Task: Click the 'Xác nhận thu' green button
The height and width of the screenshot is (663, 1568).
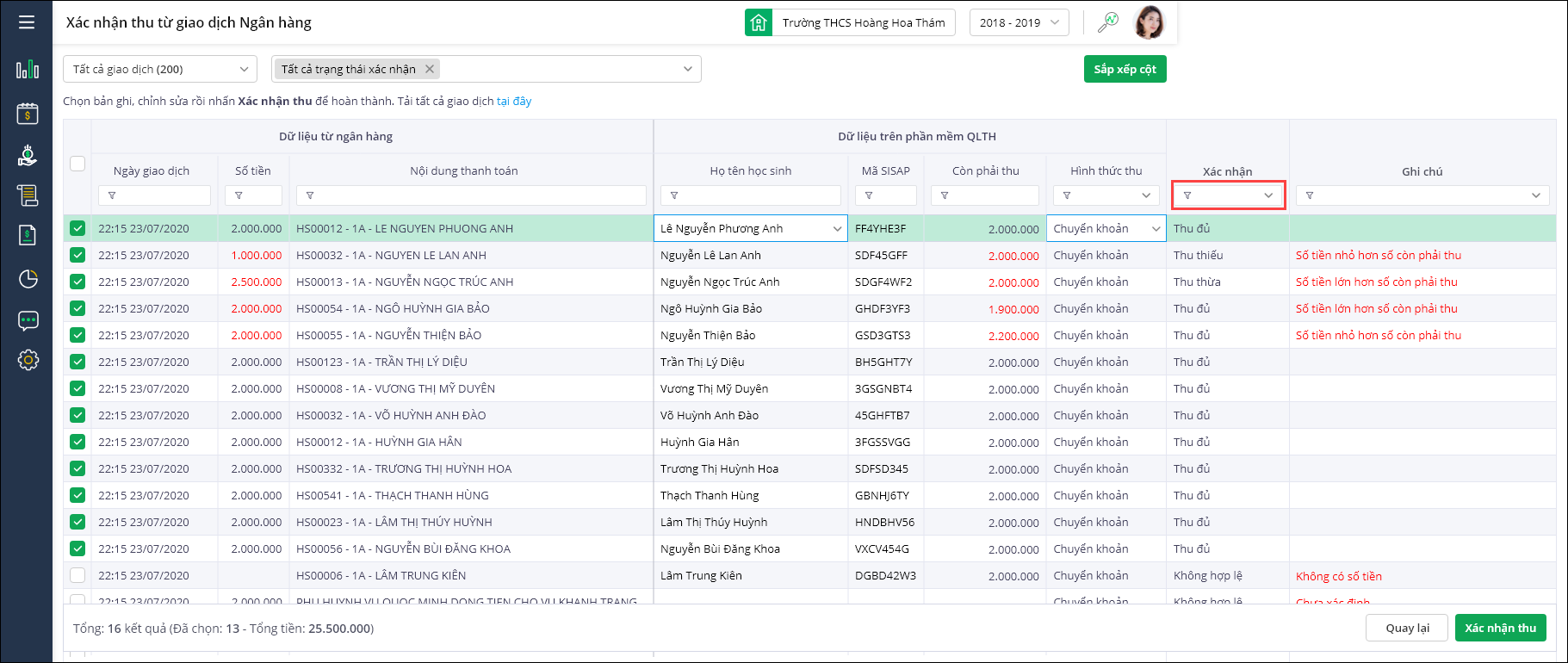Action: pos(1500,628)
